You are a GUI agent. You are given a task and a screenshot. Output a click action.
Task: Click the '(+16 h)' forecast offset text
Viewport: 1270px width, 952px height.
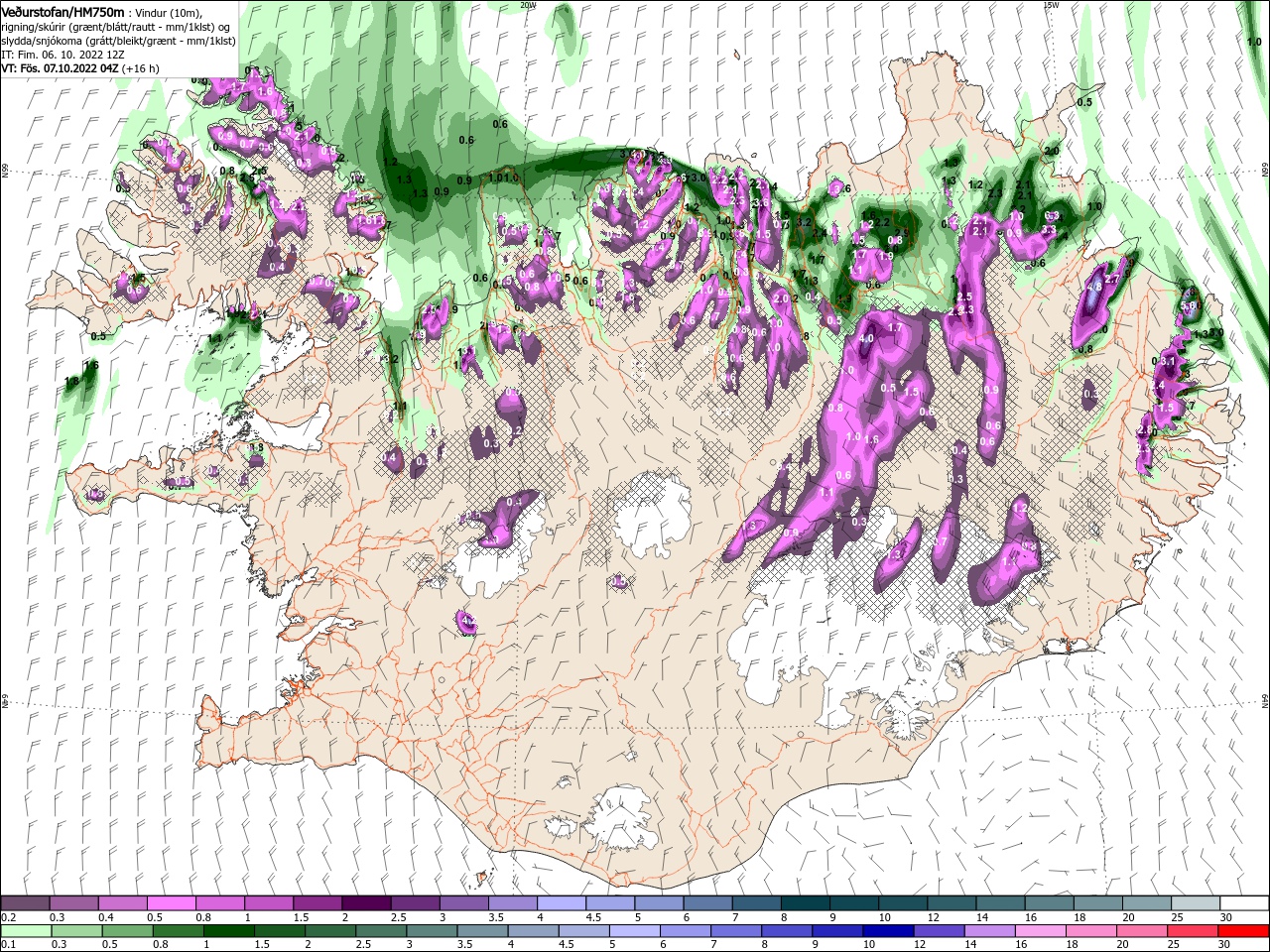pyautogui.click(x=140, y=68)
